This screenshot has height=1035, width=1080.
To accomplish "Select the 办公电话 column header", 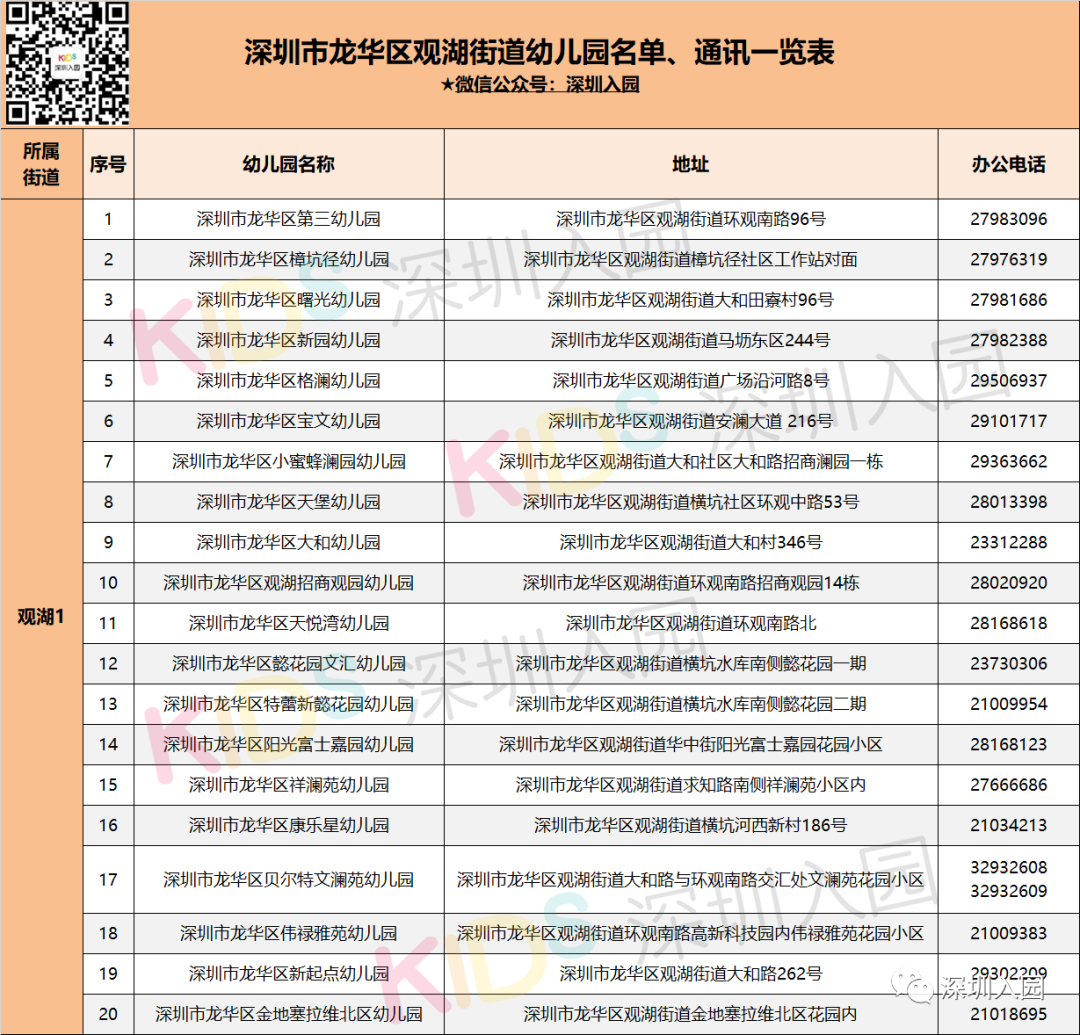I will pyautogui.click(x=1008, y=164).
